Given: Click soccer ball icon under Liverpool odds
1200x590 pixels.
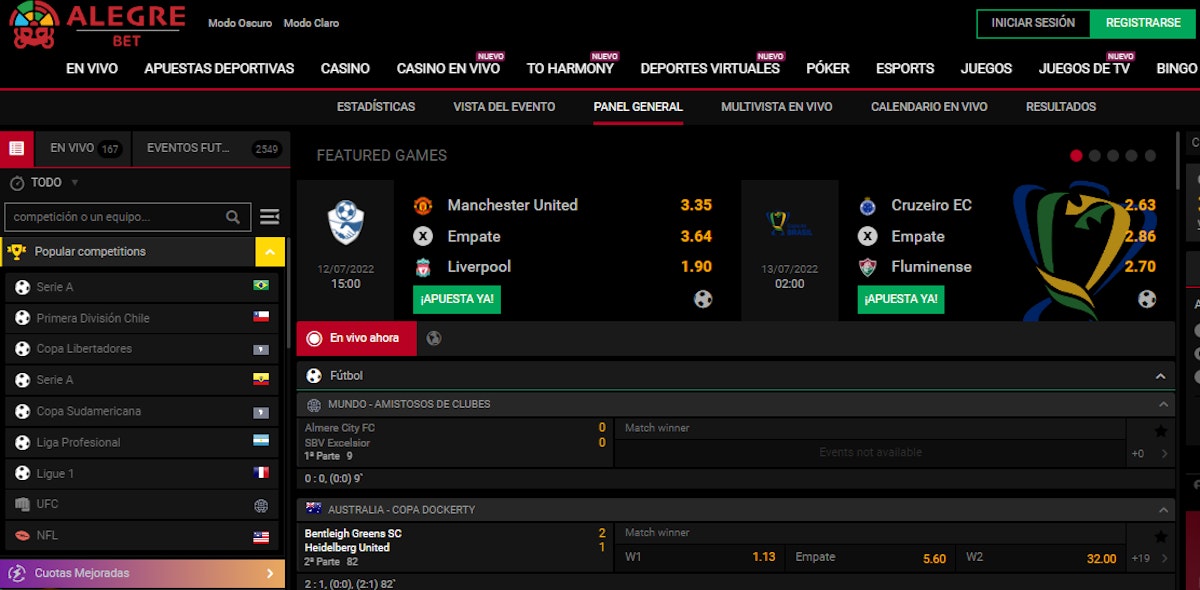Looking at the screenshot, I should [x=703, y=299].
